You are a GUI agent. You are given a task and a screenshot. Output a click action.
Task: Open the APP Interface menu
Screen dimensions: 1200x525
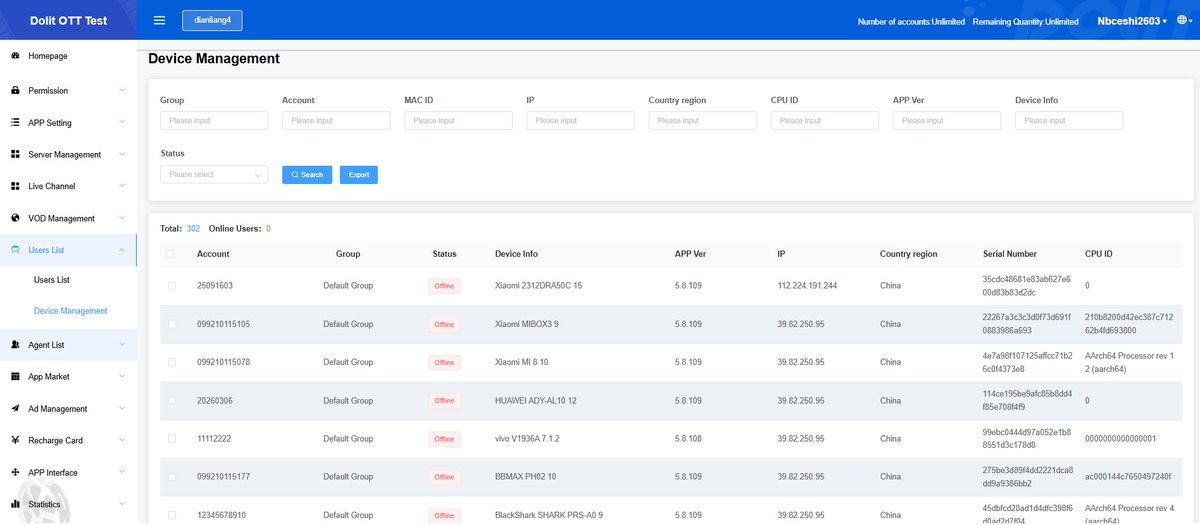68,472
